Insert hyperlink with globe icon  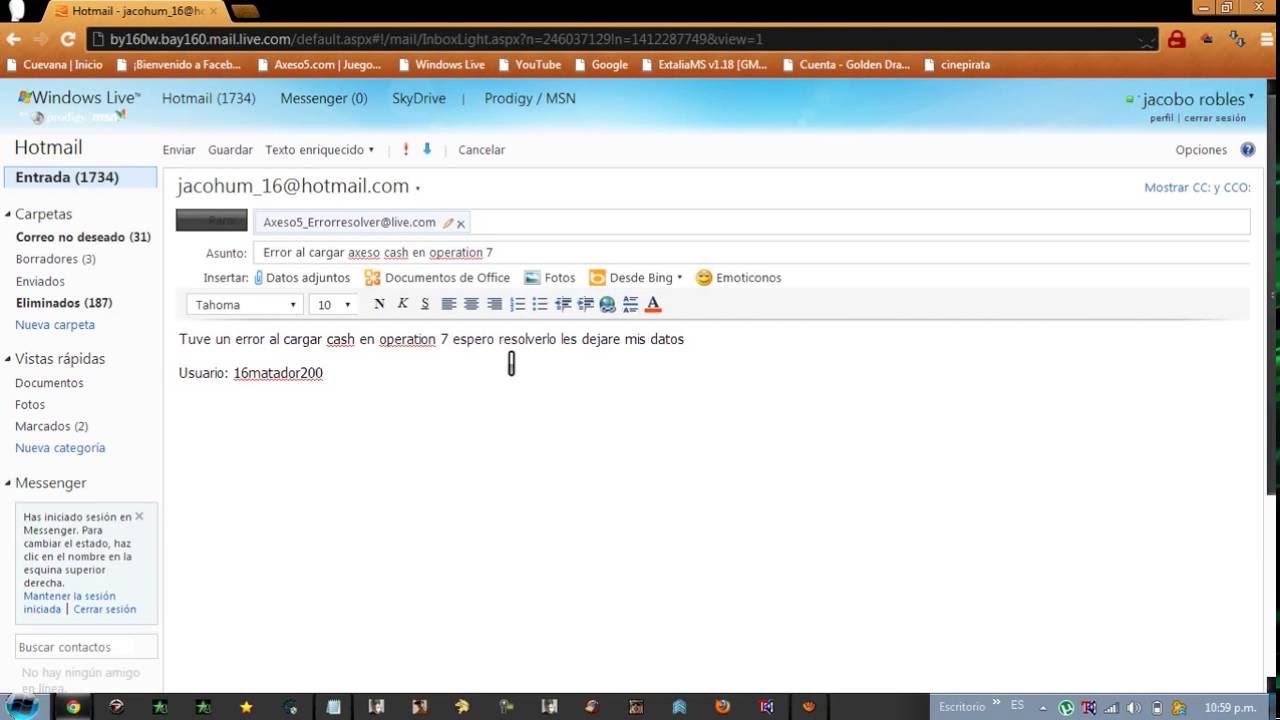[607, 304]
